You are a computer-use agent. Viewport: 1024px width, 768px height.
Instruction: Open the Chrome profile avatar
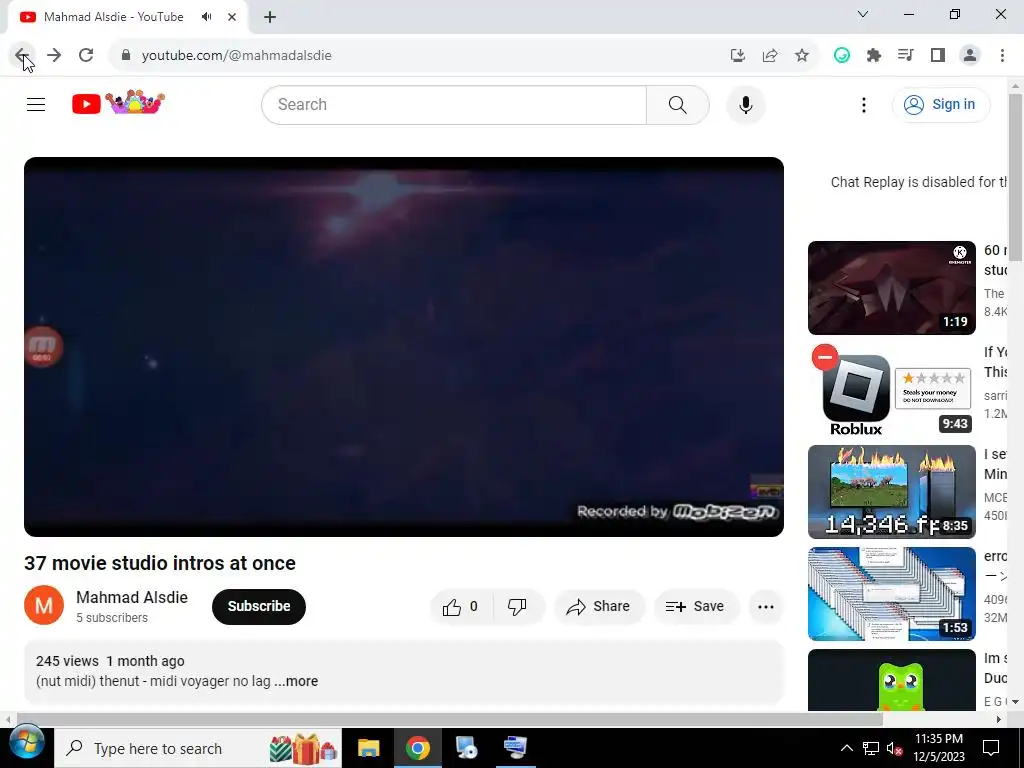tap(970, 56)
